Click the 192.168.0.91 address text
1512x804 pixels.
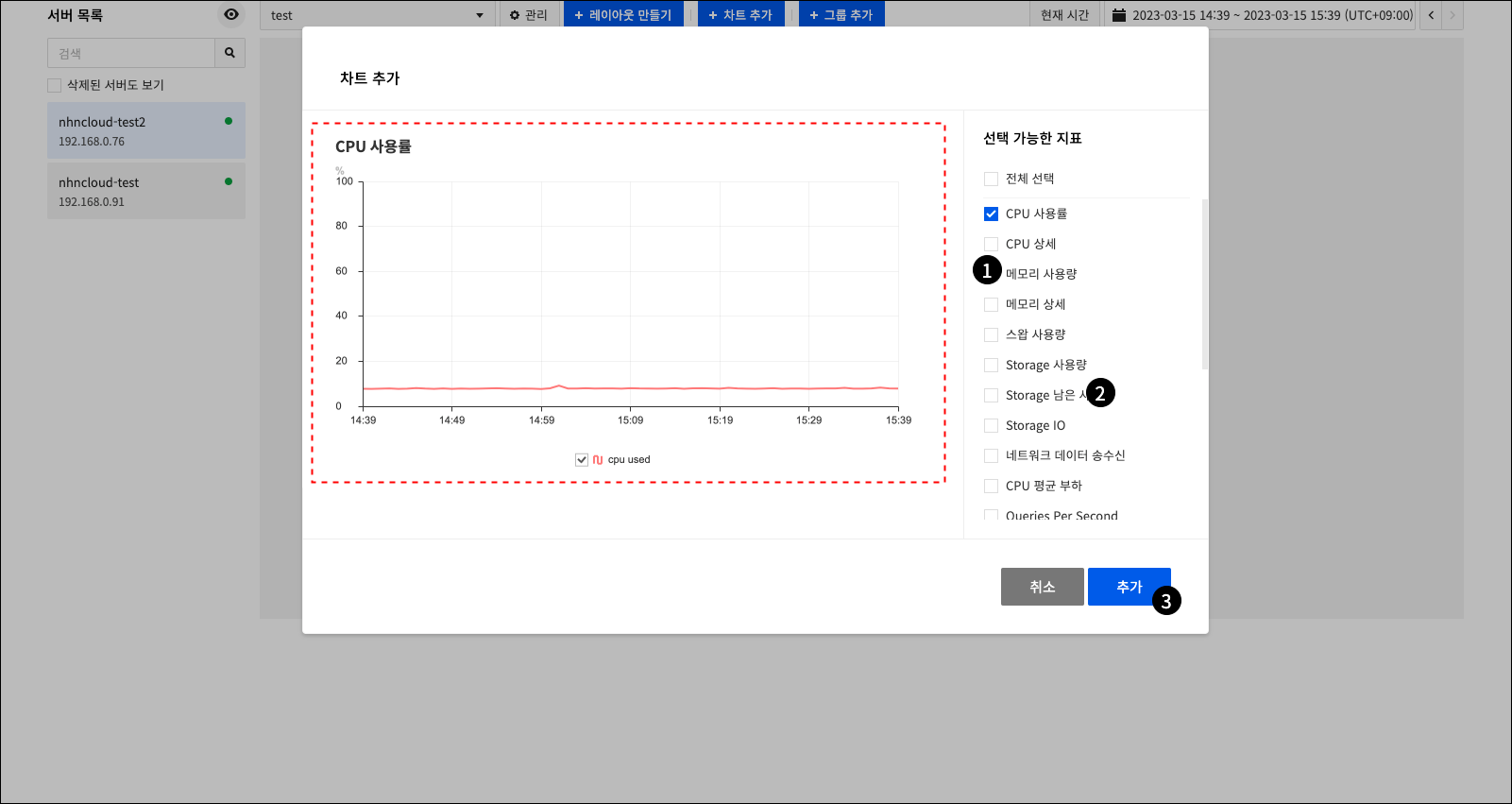point(92,202)
